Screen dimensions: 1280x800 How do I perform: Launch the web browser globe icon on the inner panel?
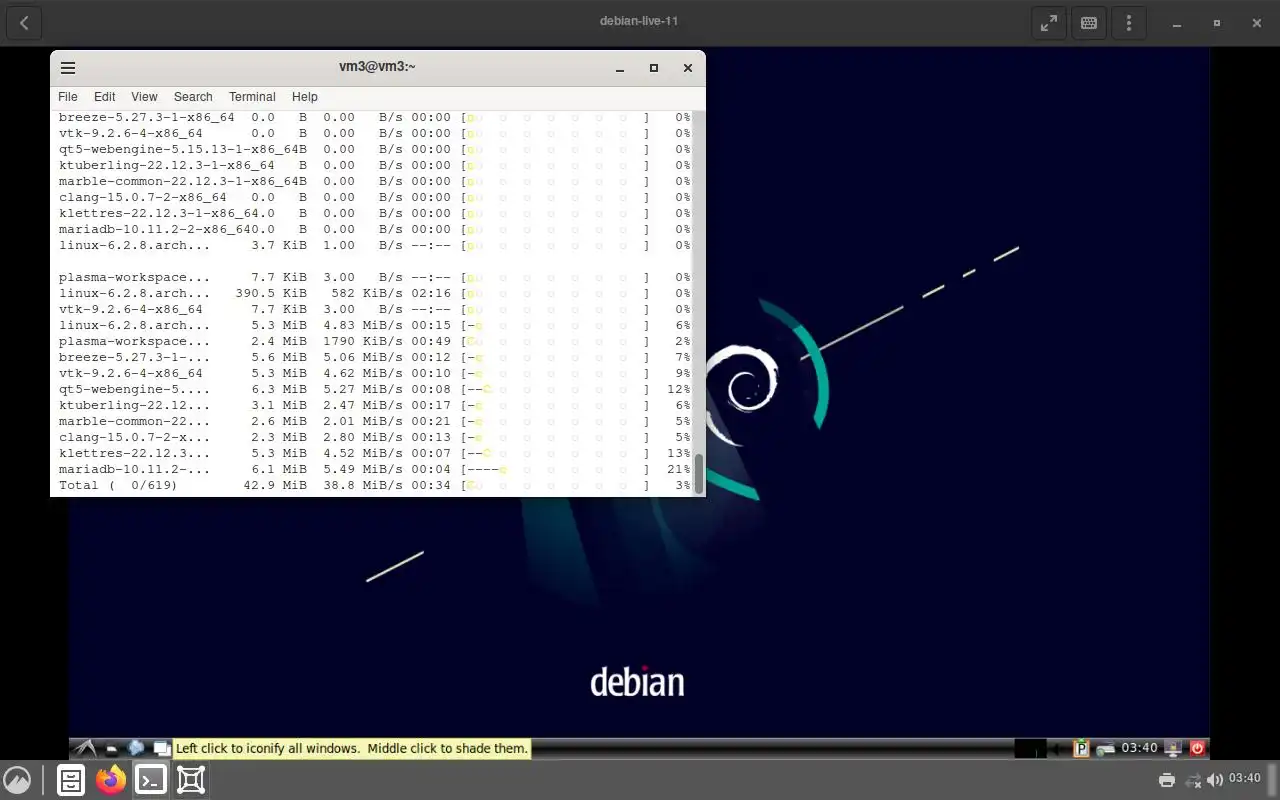136,748
